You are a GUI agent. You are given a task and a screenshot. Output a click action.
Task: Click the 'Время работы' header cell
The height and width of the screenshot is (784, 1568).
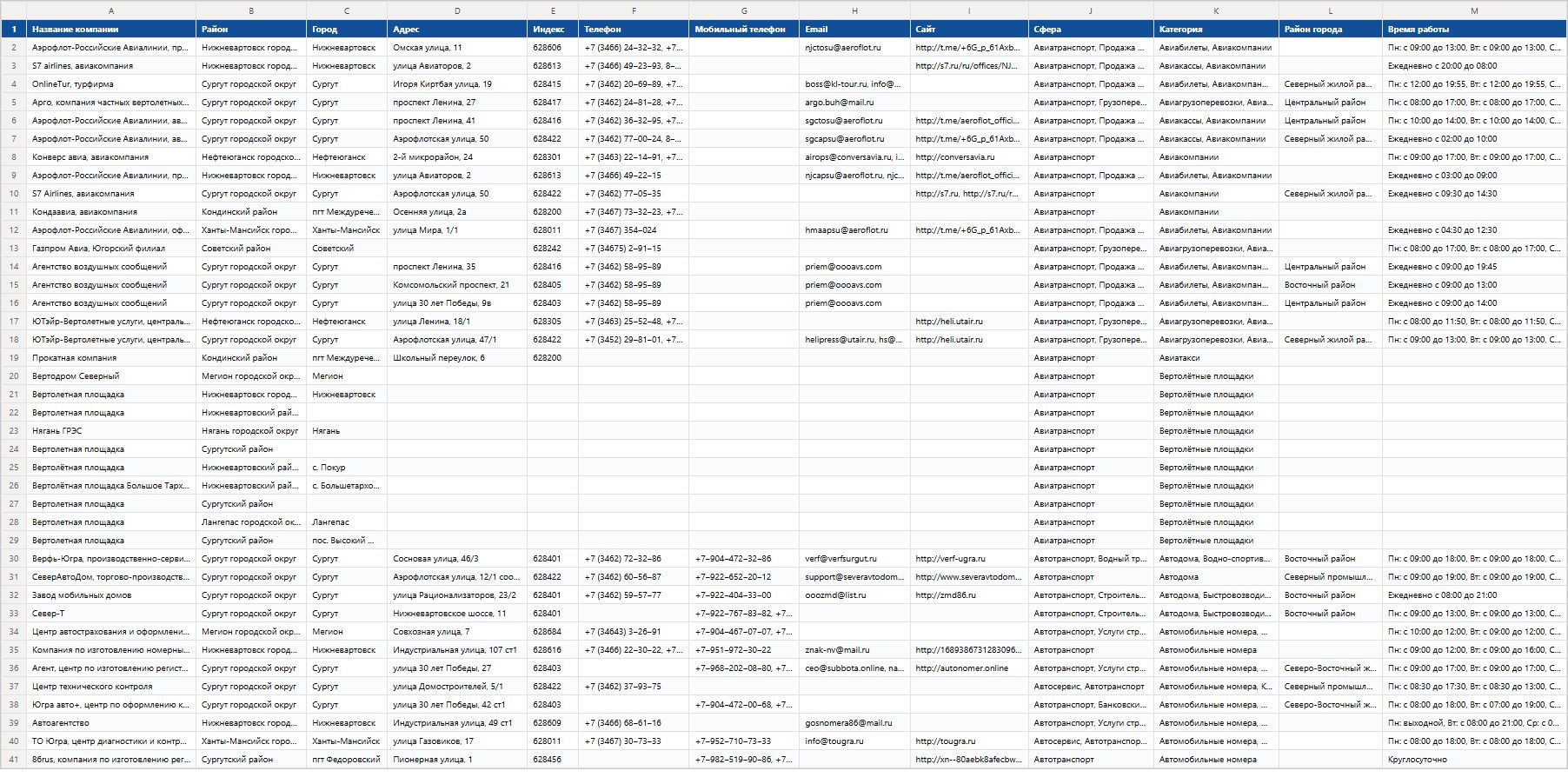pos(1474,29)
